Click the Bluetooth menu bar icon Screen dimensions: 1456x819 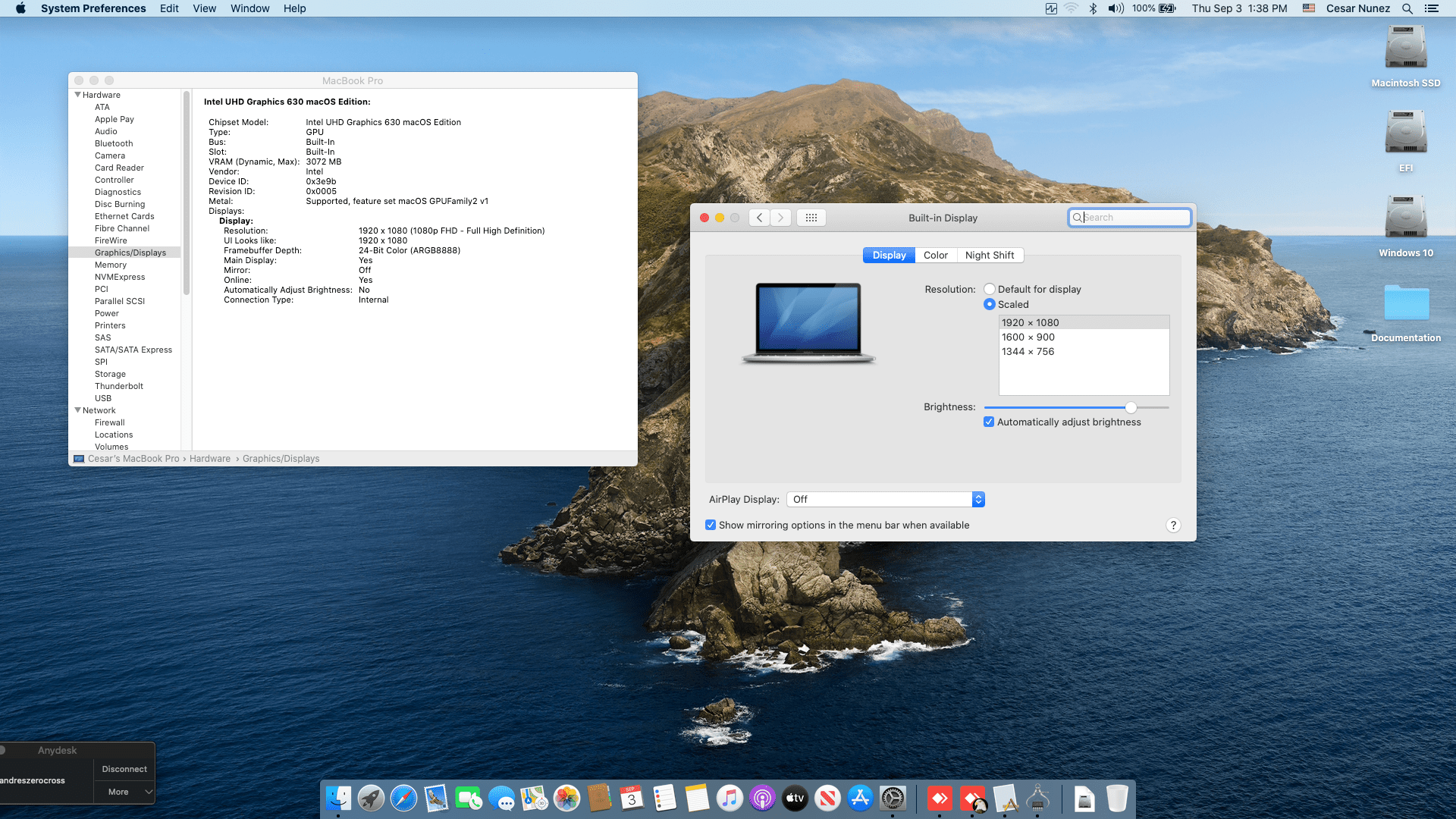click(x=1093, y=8)
